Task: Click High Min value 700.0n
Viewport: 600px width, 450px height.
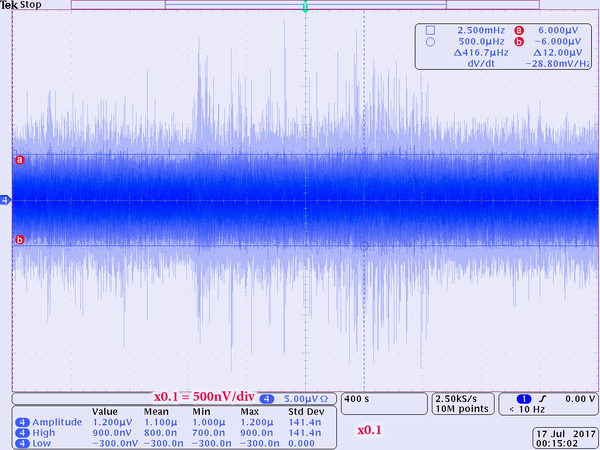Action: [208, 433]
